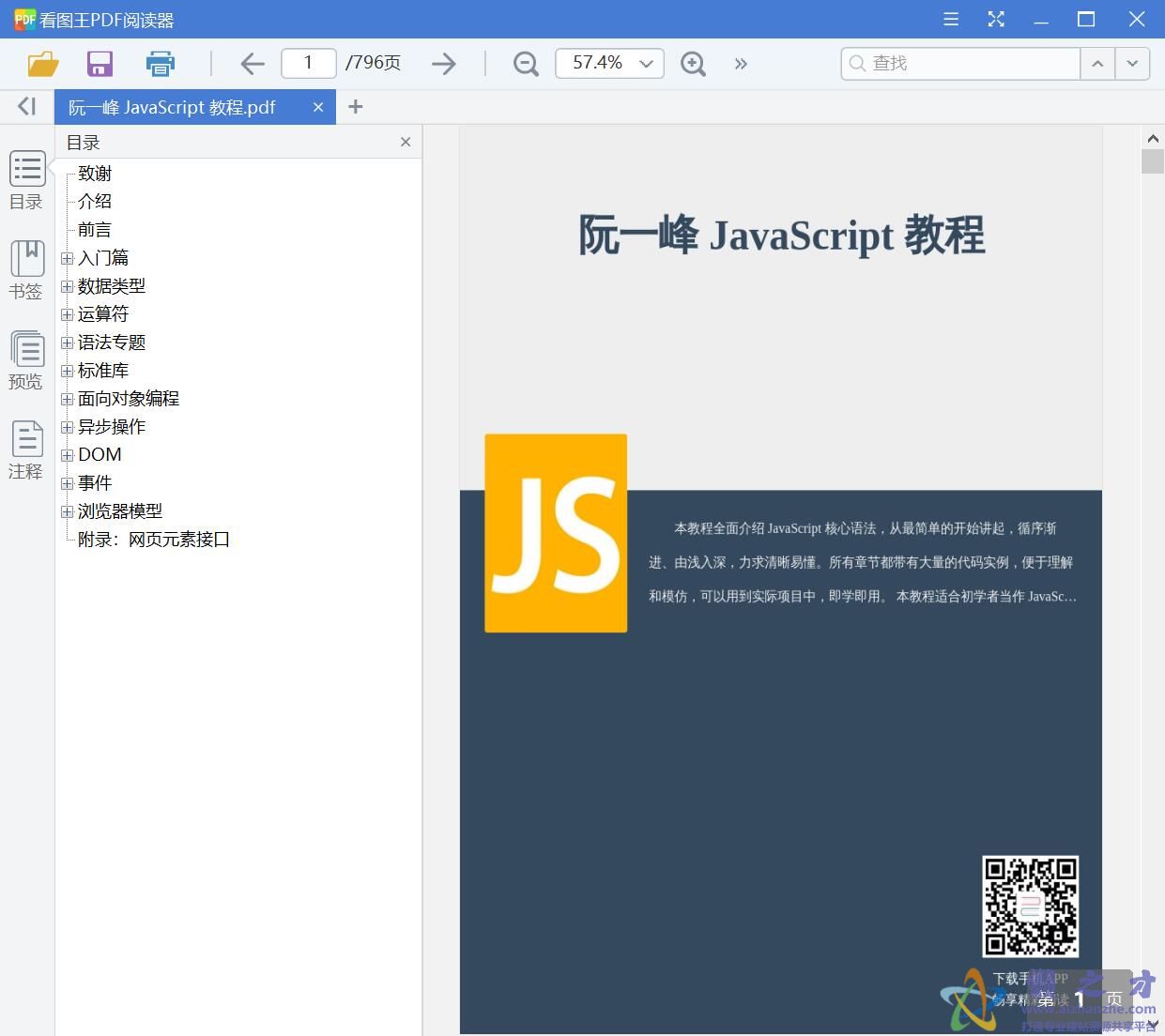Viewport: 1165px width, 1036px height.
Task: Select the 致谢 entry in the outline
Action: 95,173
